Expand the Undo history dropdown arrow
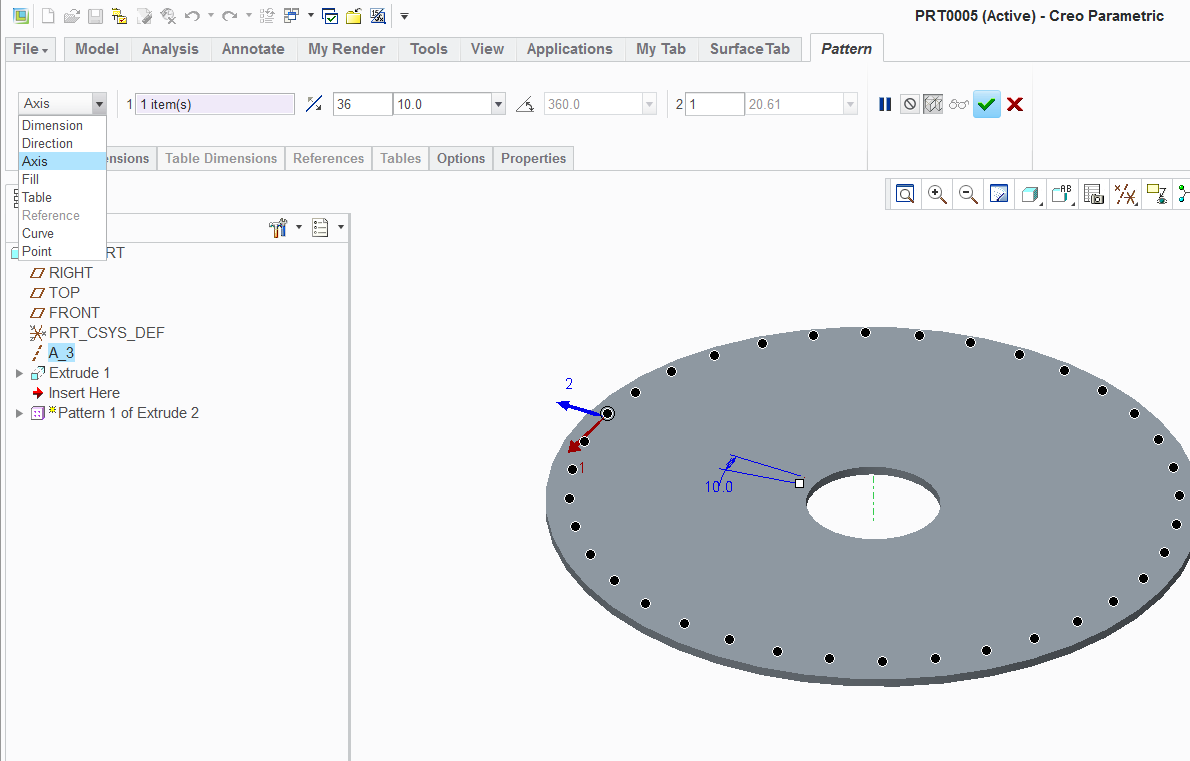 [210, 16]
